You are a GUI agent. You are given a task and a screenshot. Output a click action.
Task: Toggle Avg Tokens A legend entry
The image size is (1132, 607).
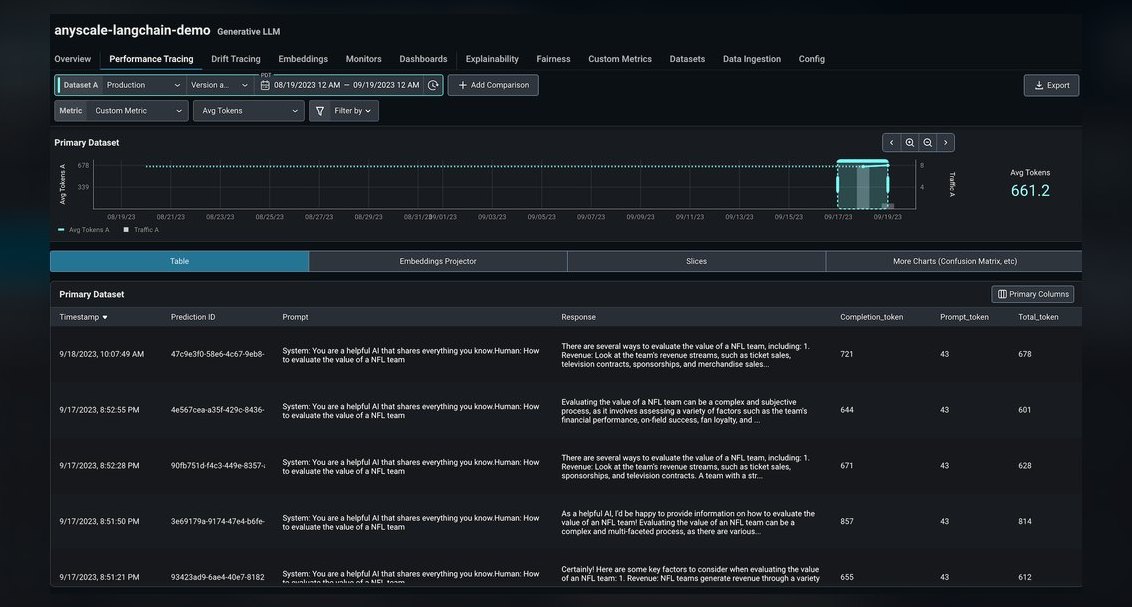[84, 230]
